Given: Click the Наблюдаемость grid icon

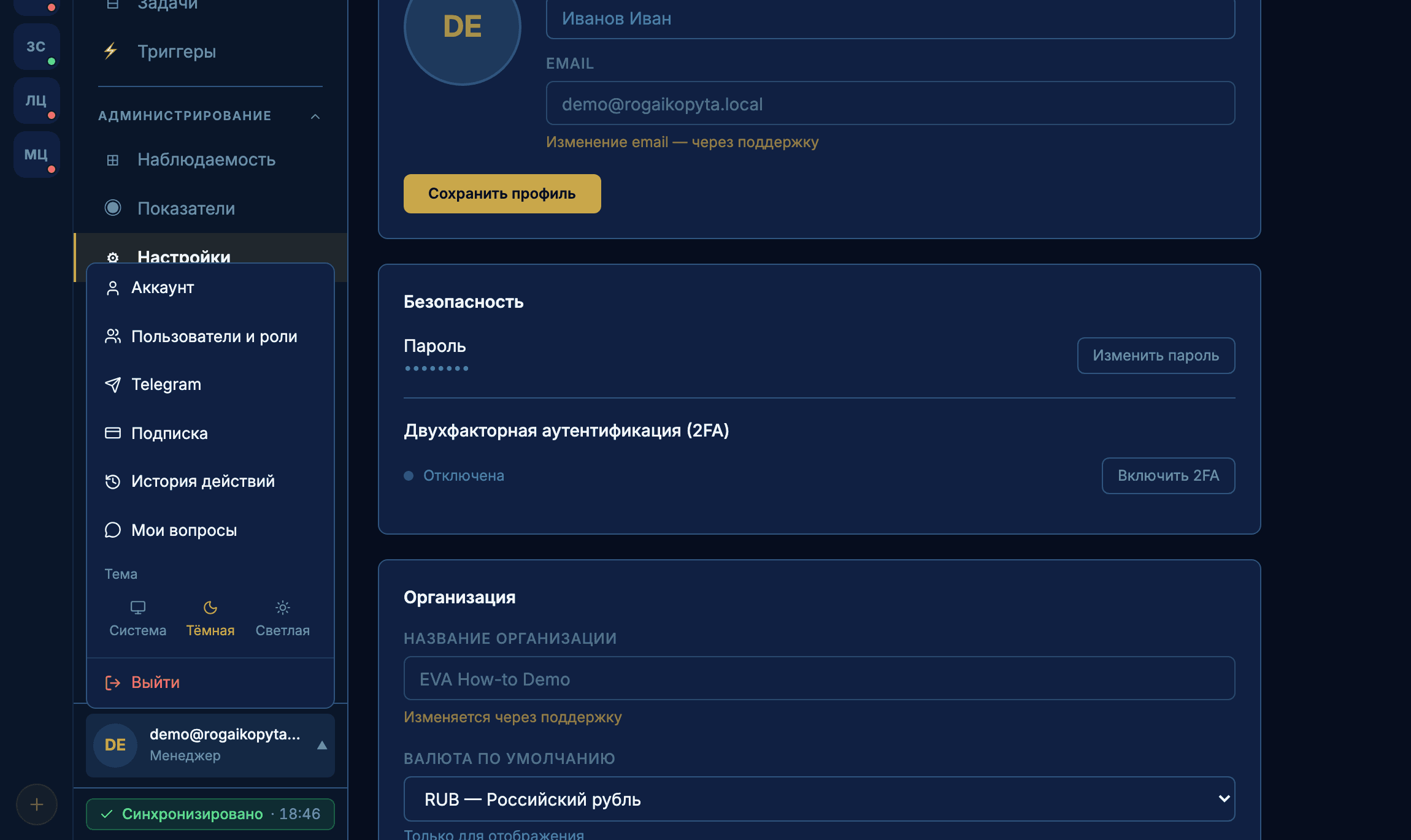Looking at the screenshot, I should (113, 160).
